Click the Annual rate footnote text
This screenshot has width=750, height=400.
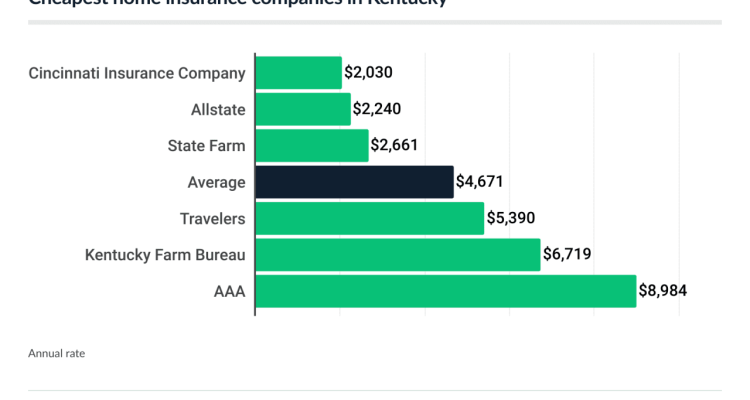click(56, 353)
